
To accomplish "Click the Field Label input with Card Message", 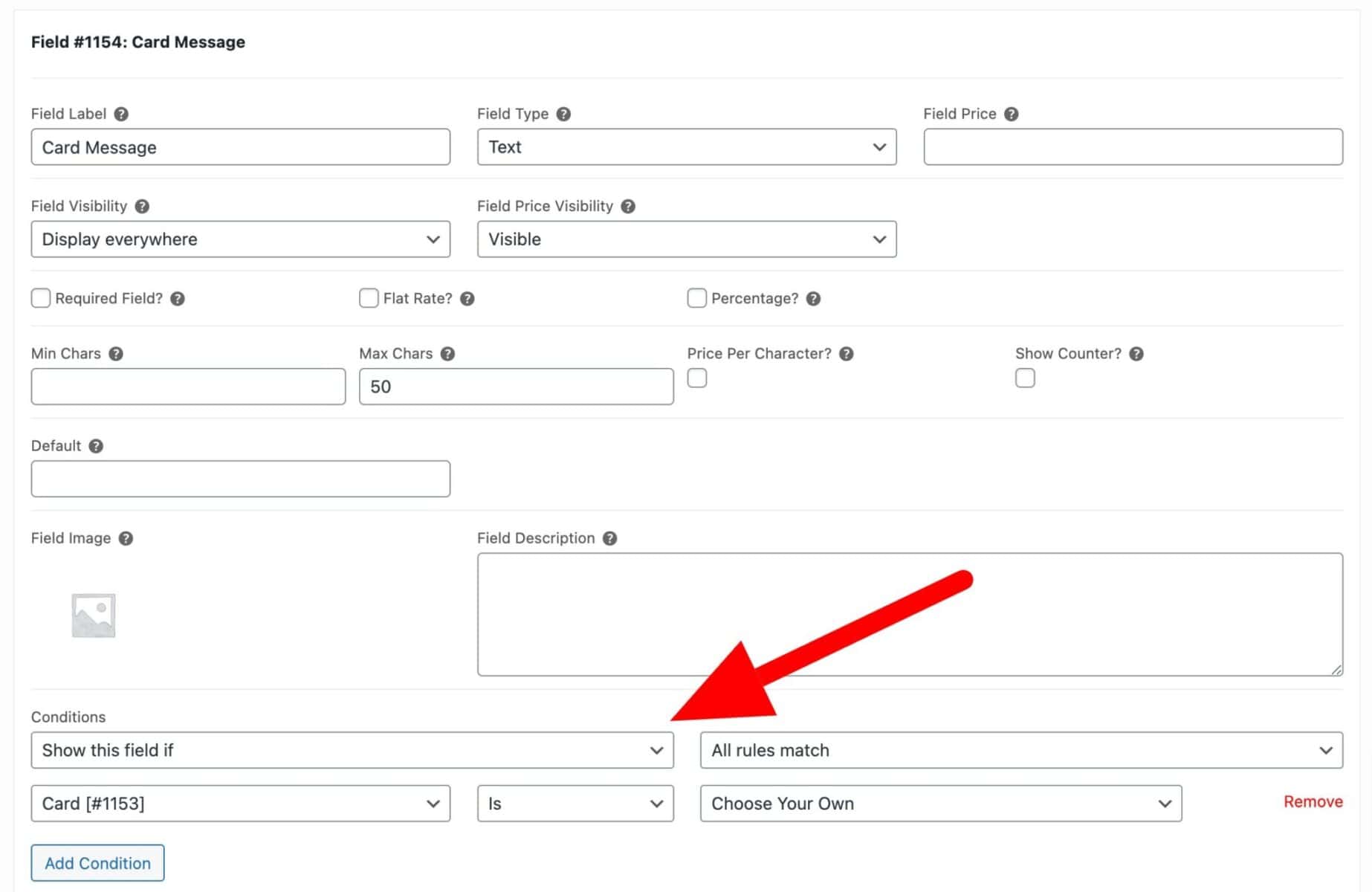I will click(x=241, y=146).
